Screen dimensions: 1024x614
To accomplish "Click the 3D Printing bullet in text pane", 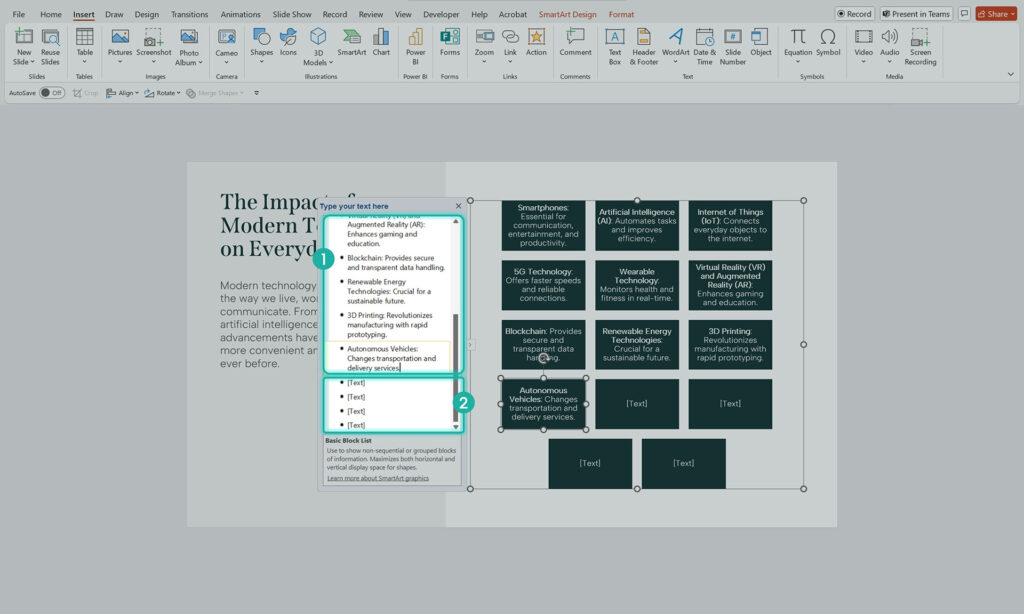I will [x=389, y=325].
